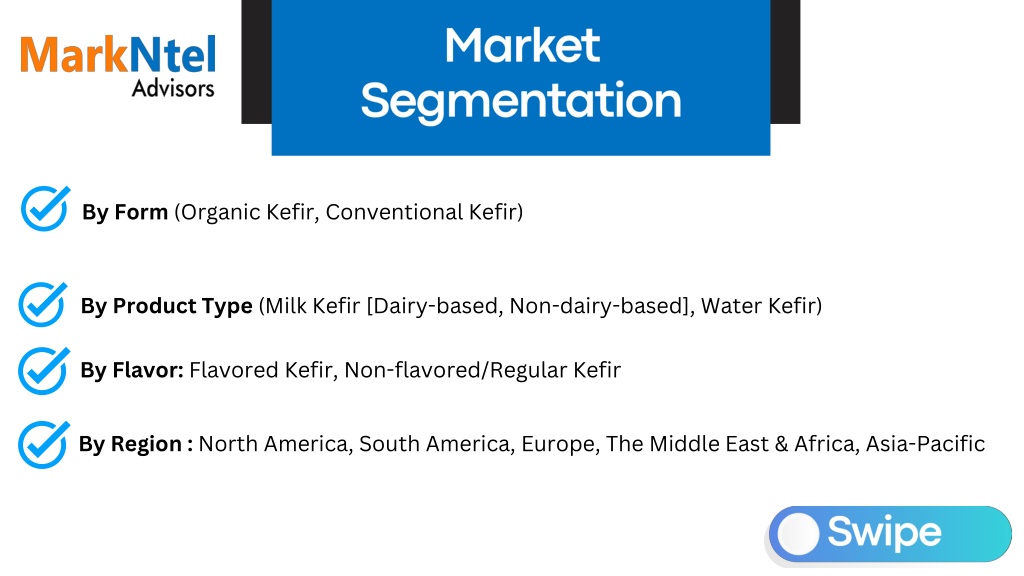
Task: Click the checkmark icon beside By Product Type
Action: click(43, 304)
